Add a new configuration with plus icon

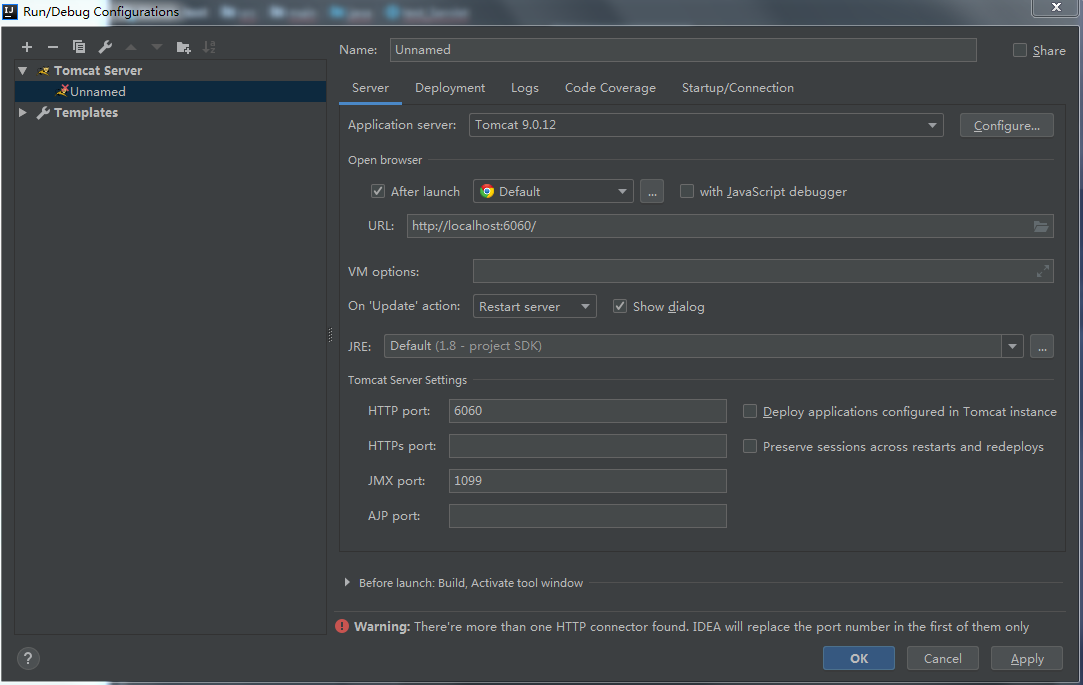27,47
